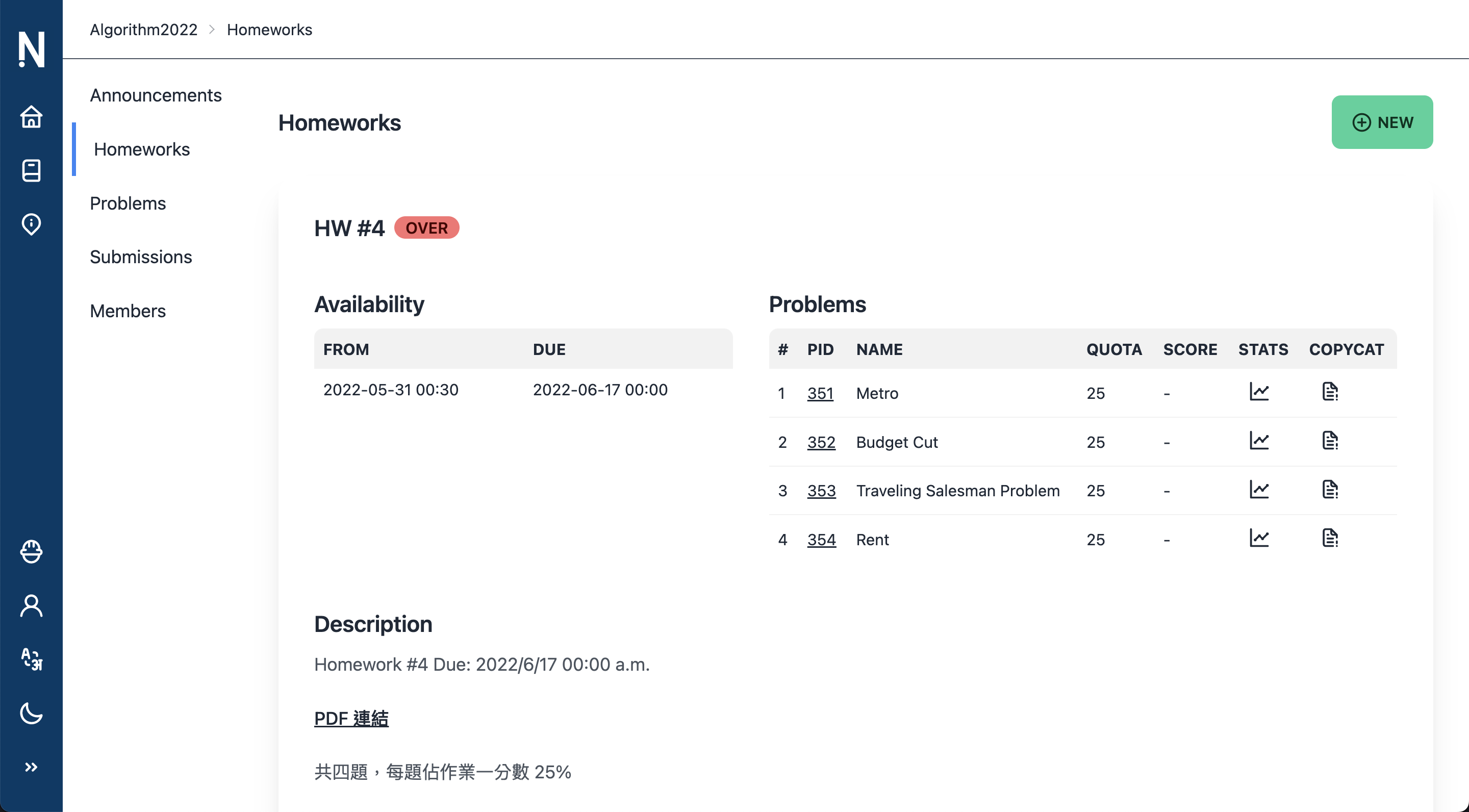The height and width of the screenshot is (812, 1469).
Task: Open the PDF 連結 link
Action: pyautogui.click(x=351, y=719)
